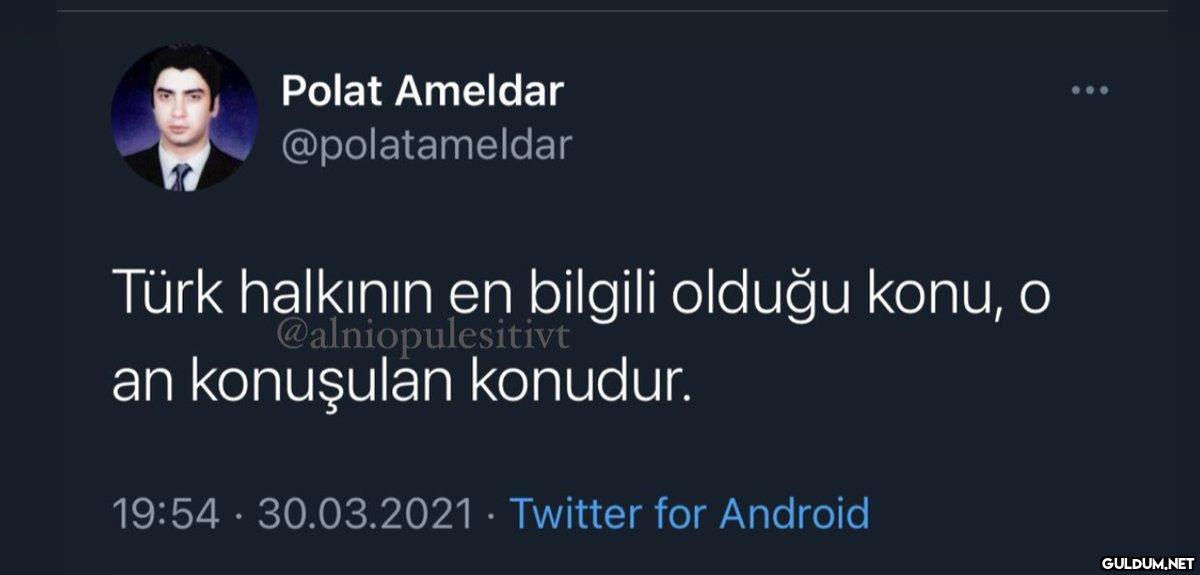Open the three-dot more options menu
Image resolution: width=1200 pixels, height=575 pixels.
point(1089,90)
